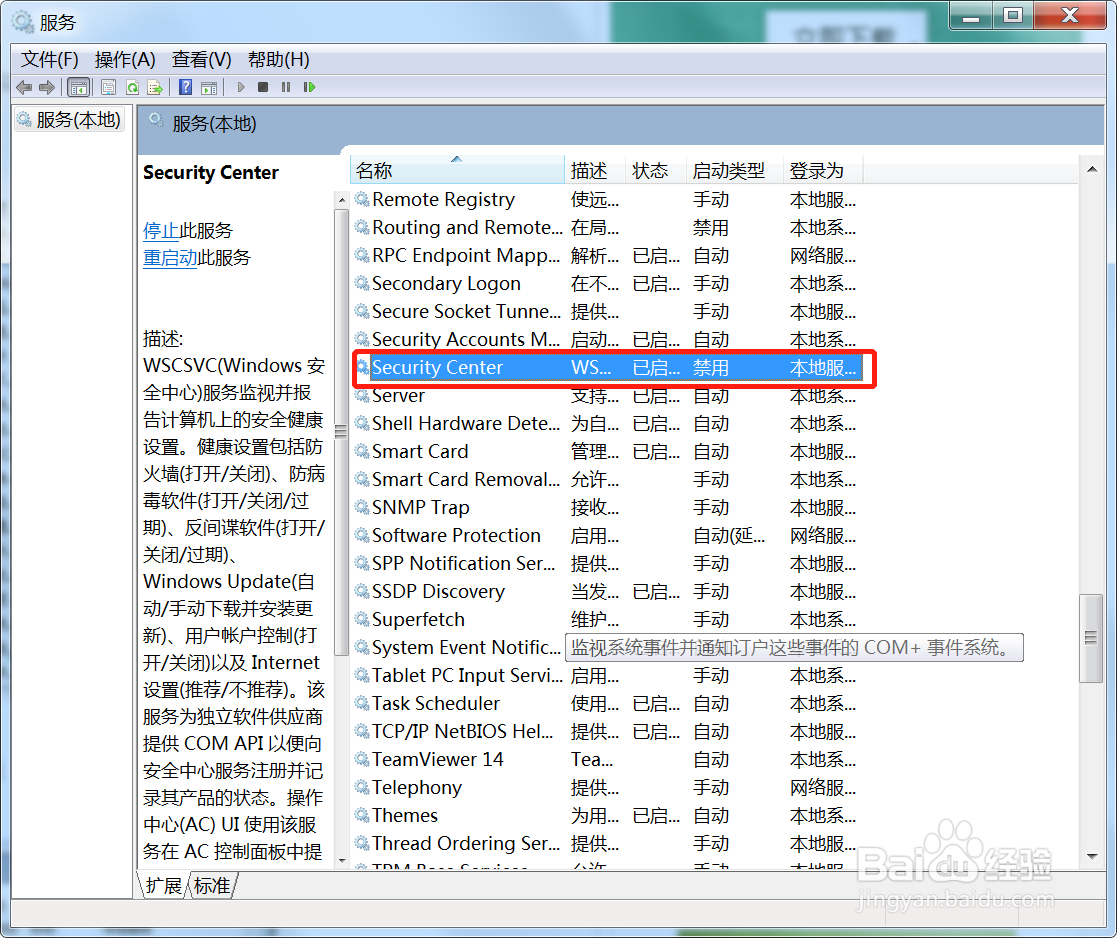Click the Back arrow in toolbar
Viewport: 1117px width, 938px height.
pyautogui.click(x=24, y=88)
